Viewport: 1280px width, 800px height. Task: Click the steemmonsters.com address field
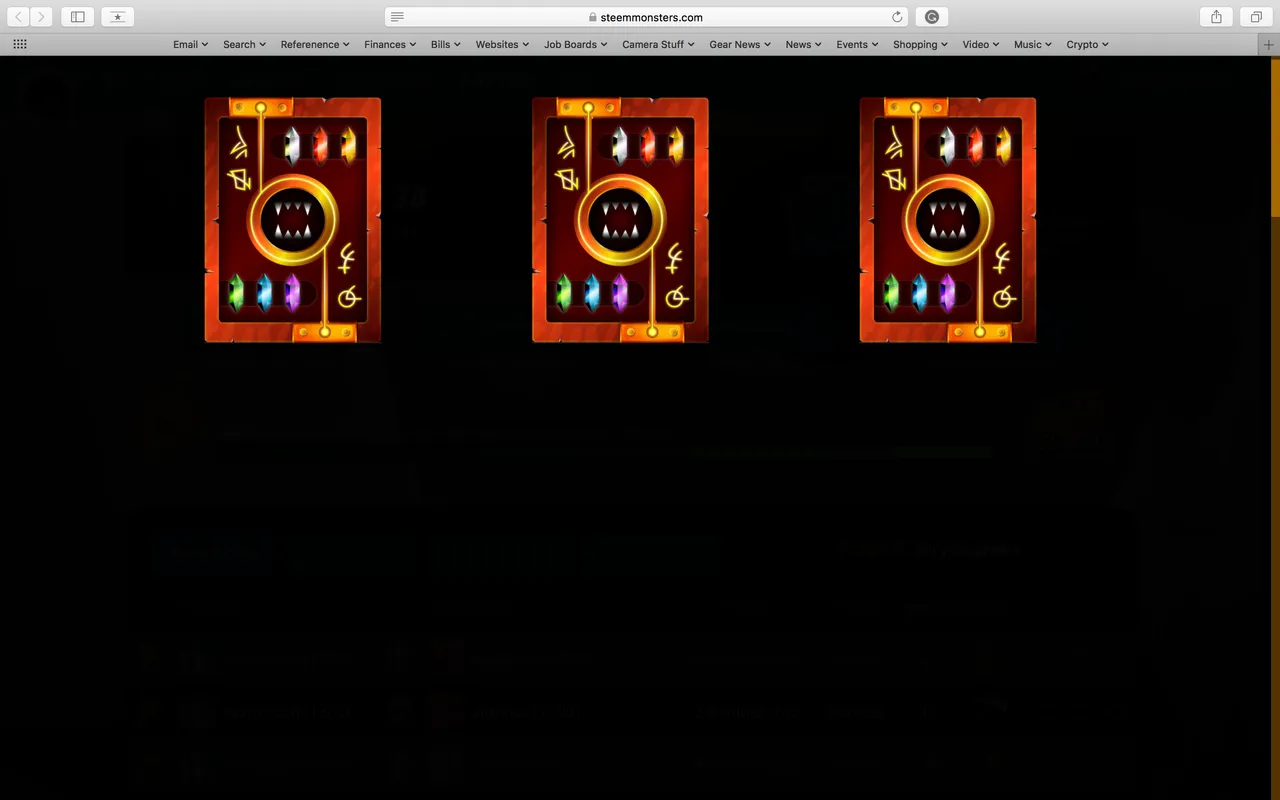click(647, 17)
